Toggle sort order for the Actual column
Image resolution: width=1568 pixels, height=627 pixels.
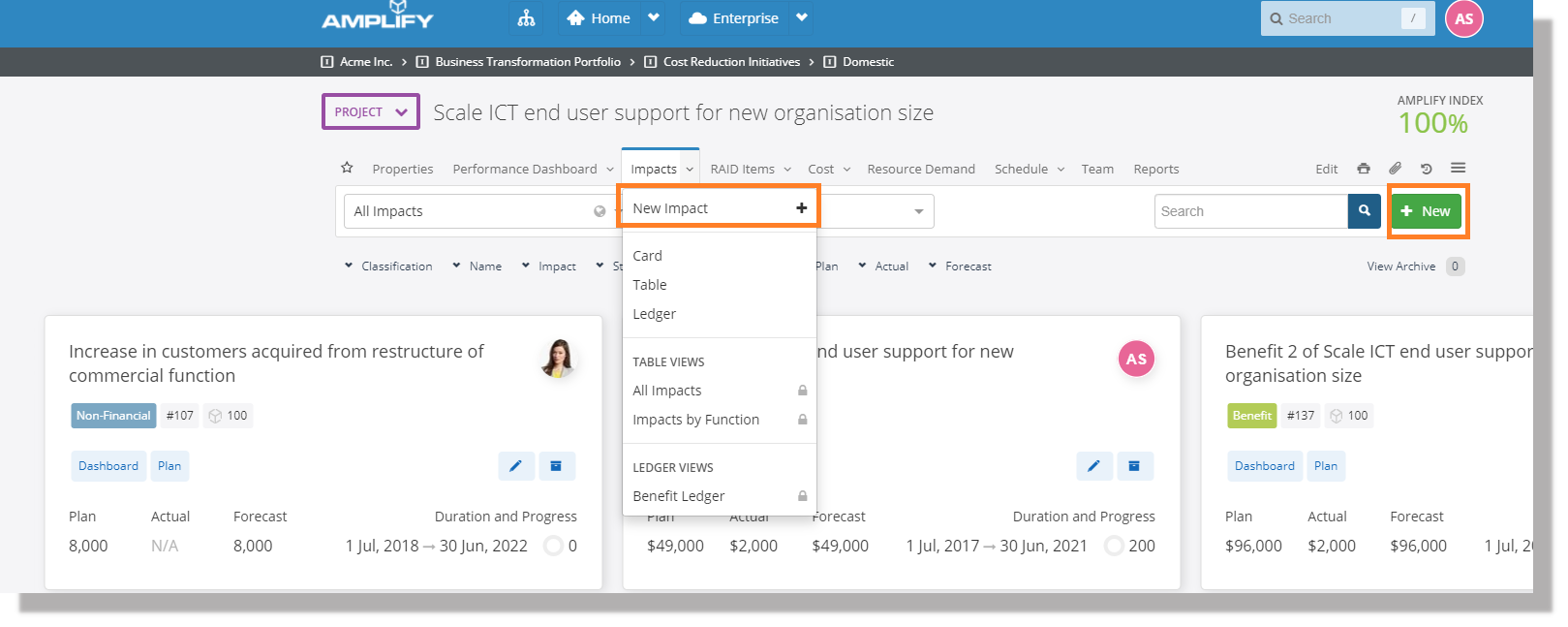coord(883,266)
